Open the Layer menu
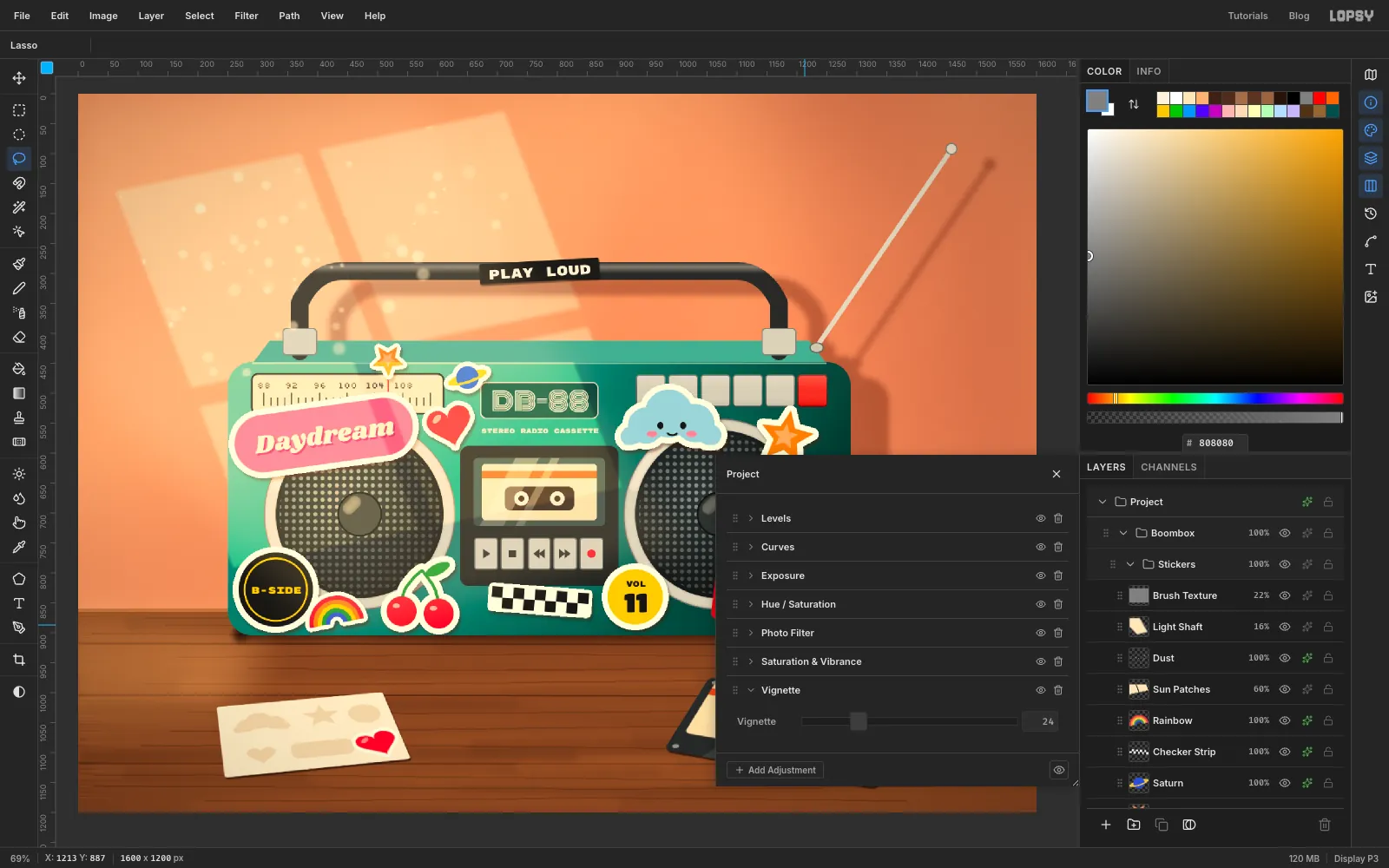This screenshot has width=1389, height=868. pyautogui.click(x=151, y=16)
